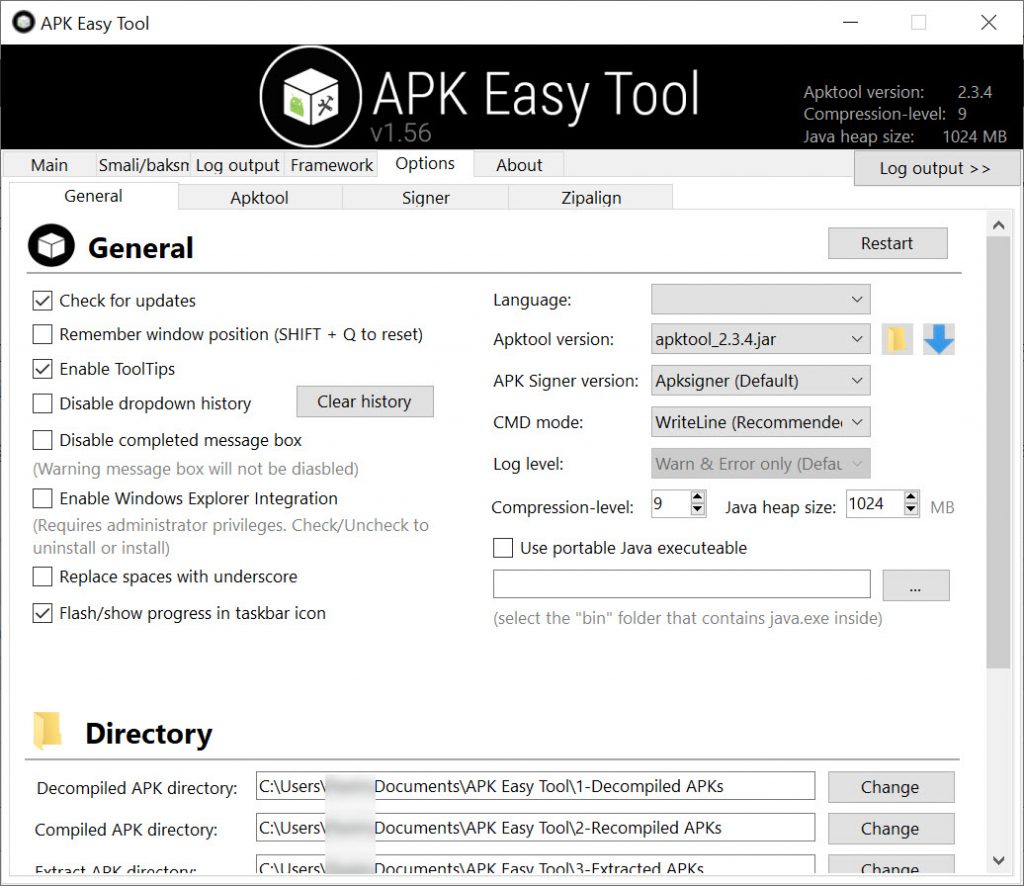This screenshot has width=1024, height=886.
Task: Click the portable Java path input field
Action: coord(681,584)
